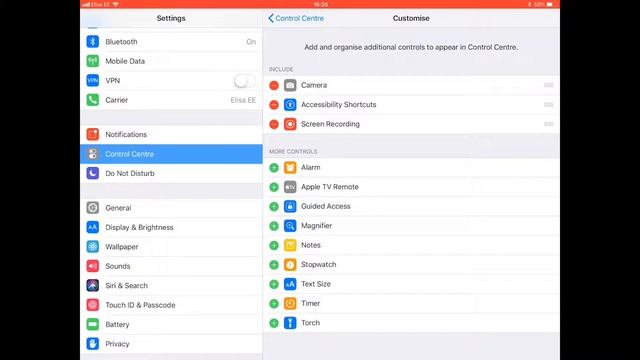640x360 pixels.
Task: Tap the General gear icon
Action: pos(93,208)
